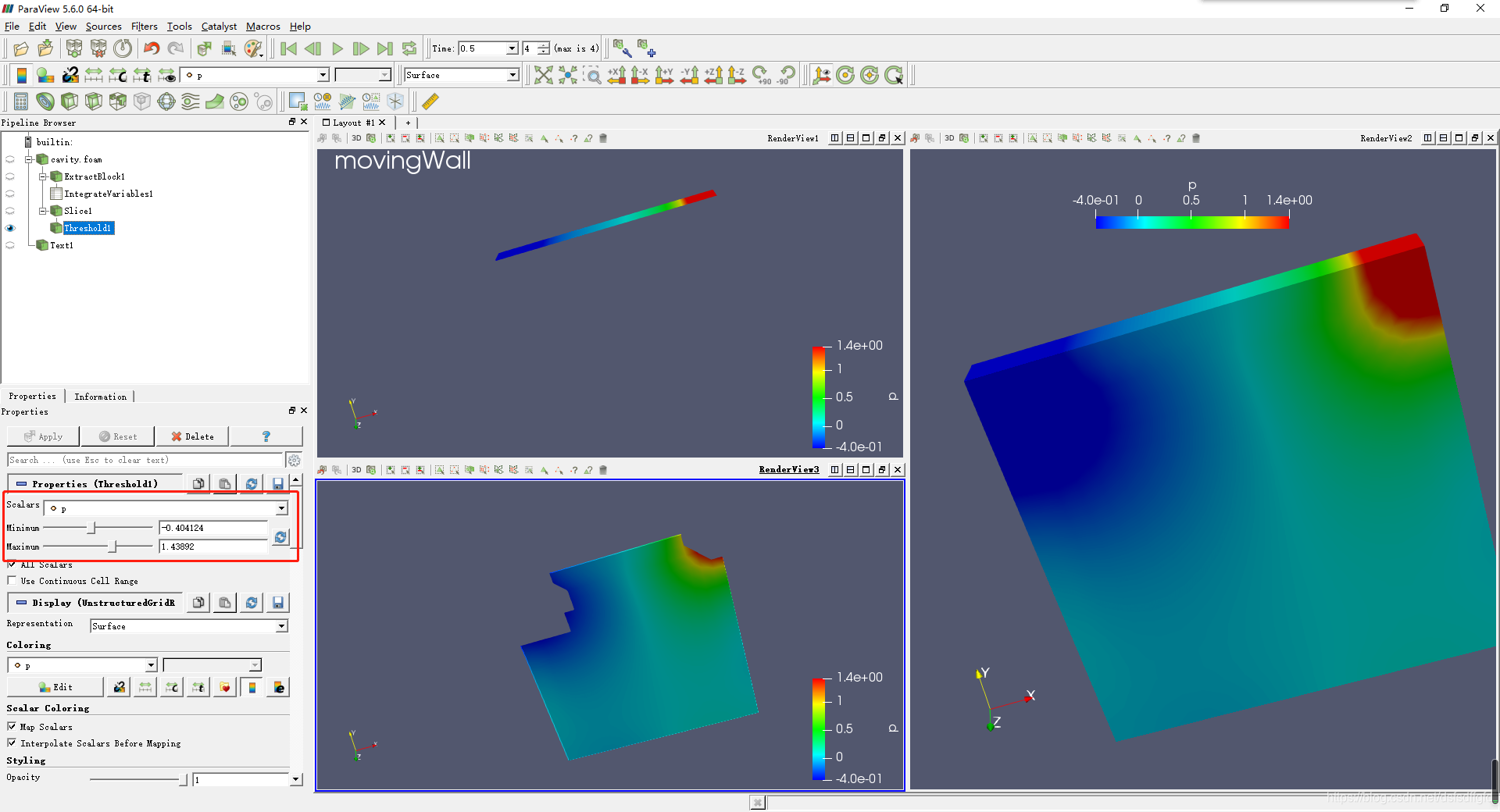Toggle the color legend visibility icon

coord(22,75)
